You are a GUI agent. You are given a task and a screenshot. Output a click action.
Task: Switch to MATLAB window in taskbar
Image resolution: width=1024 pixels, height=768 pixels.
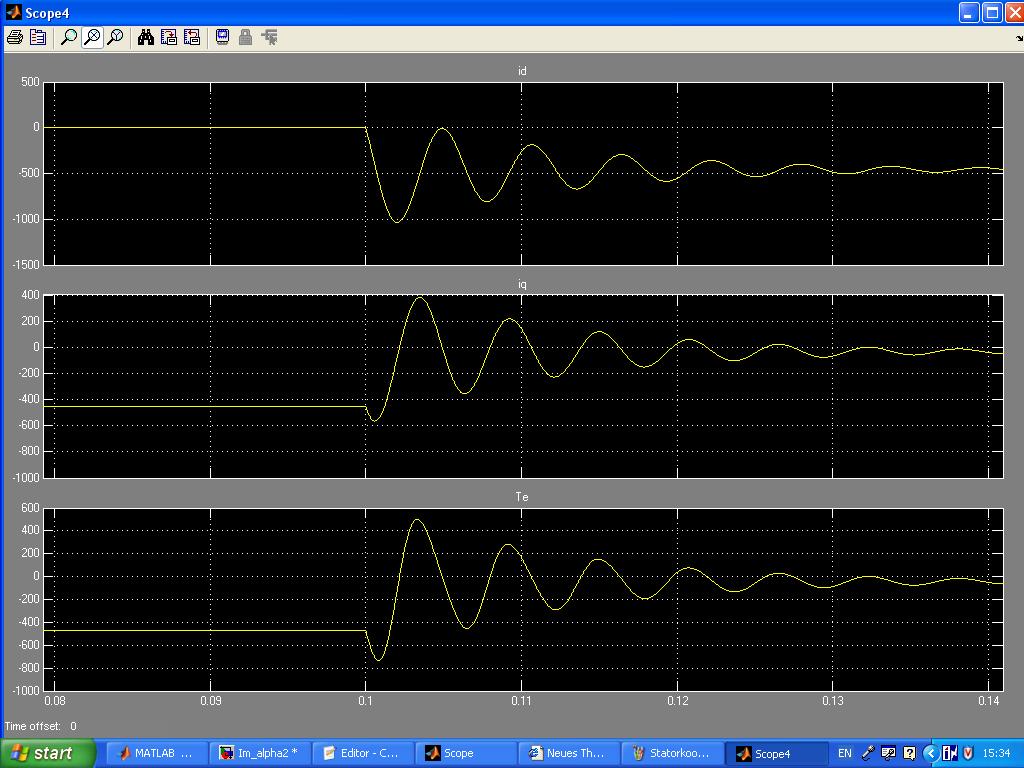click(157, 753)
